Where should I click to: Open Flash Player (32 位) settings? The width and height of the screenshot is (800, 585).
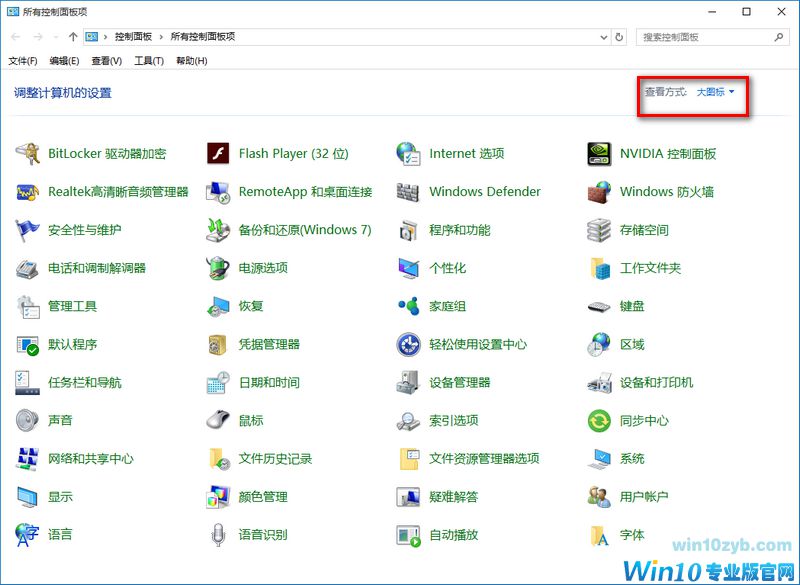(x=293, y=153)
